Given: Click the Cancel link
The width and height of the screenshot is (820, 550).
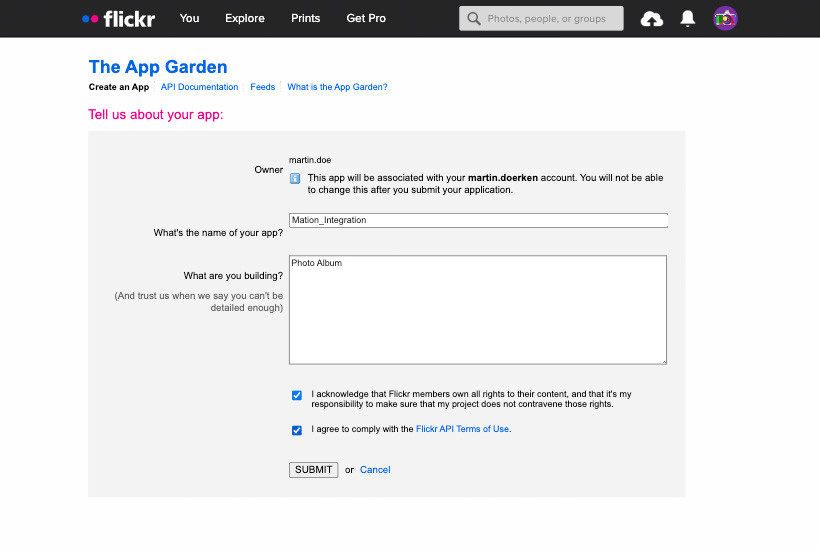Looking at the screenshot, I should point(375,469).
